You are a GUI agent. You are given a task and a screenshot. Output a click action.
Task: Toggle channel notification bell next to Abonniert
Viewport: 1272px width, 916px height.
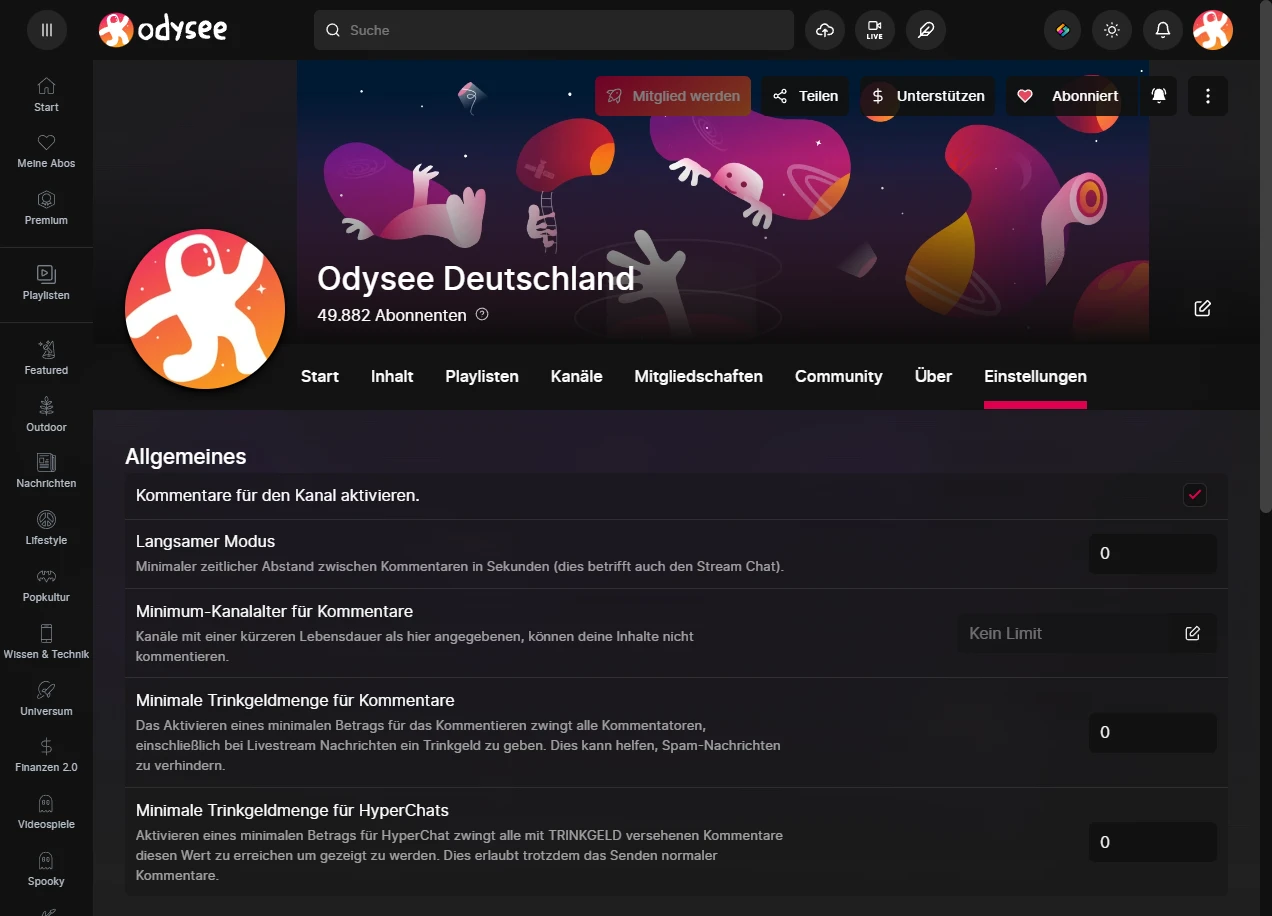pyautogui.click(x=1158, y=96)
